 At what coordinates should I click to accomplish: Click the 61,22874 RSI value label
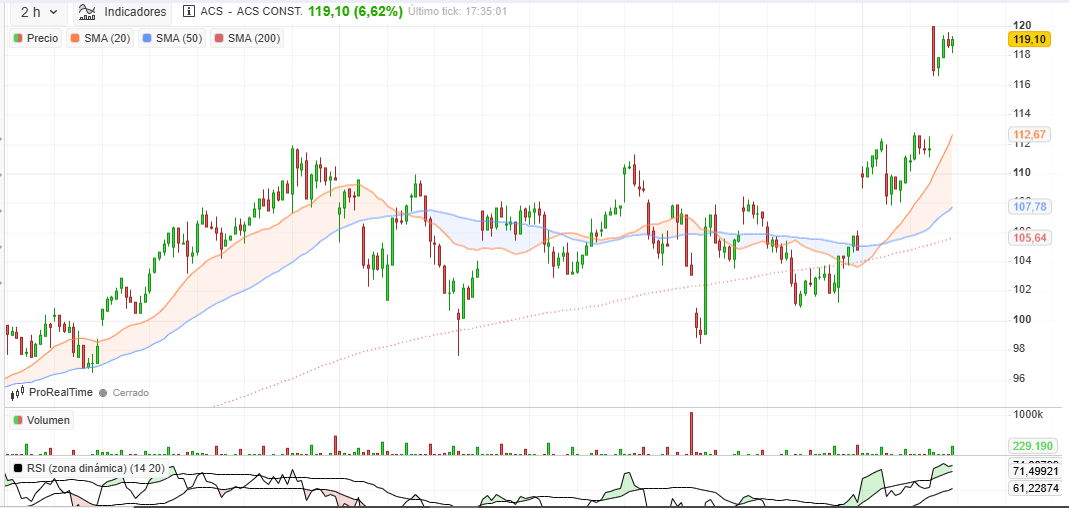[x=1035, y=488]
